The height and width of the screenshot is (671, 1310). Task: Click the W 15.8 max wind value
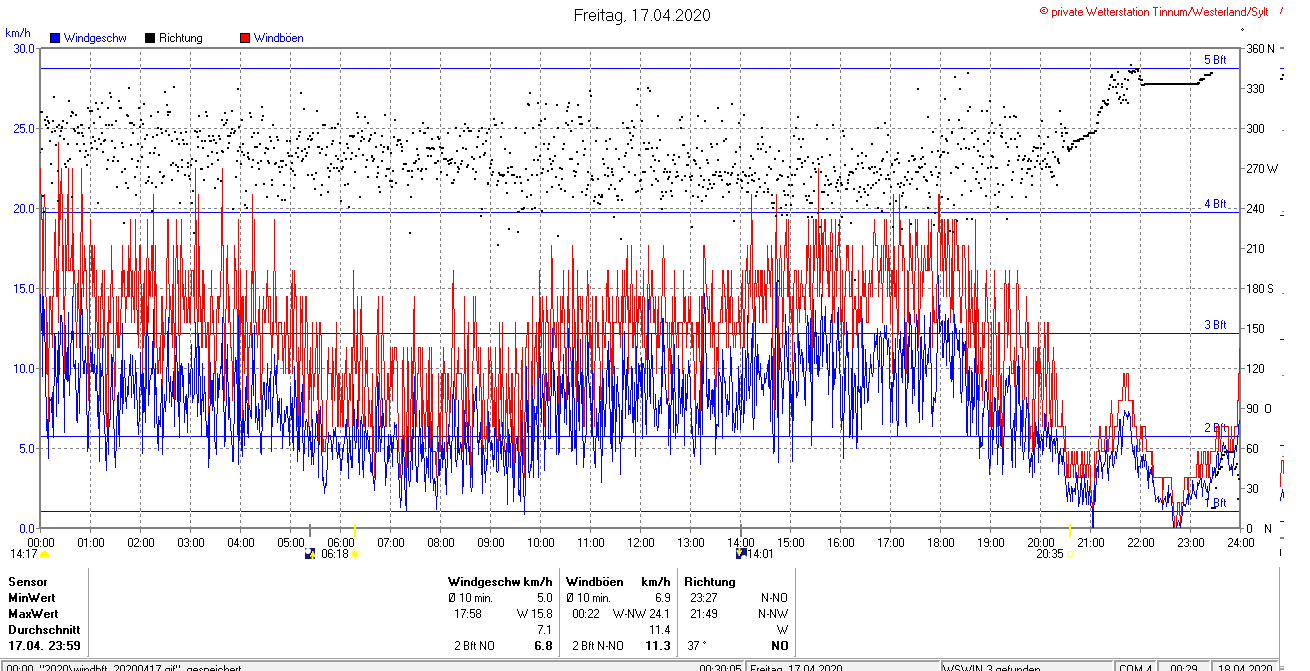tap(535, 614)
